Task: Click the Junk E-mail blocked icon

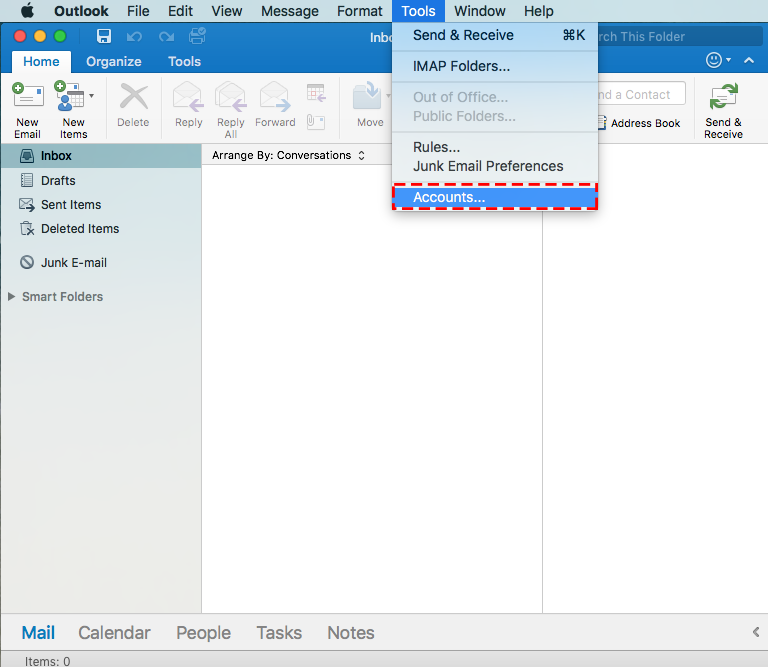Action: (27, 262)
